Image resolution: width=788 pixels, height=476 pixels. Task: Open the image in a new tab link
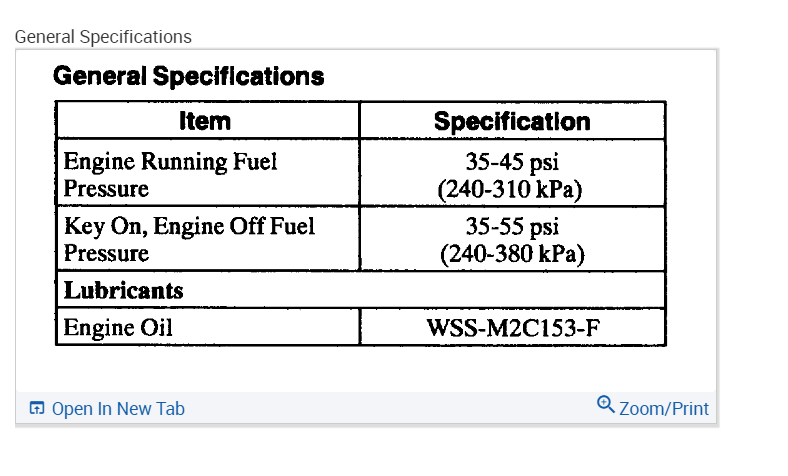[118, 408]
